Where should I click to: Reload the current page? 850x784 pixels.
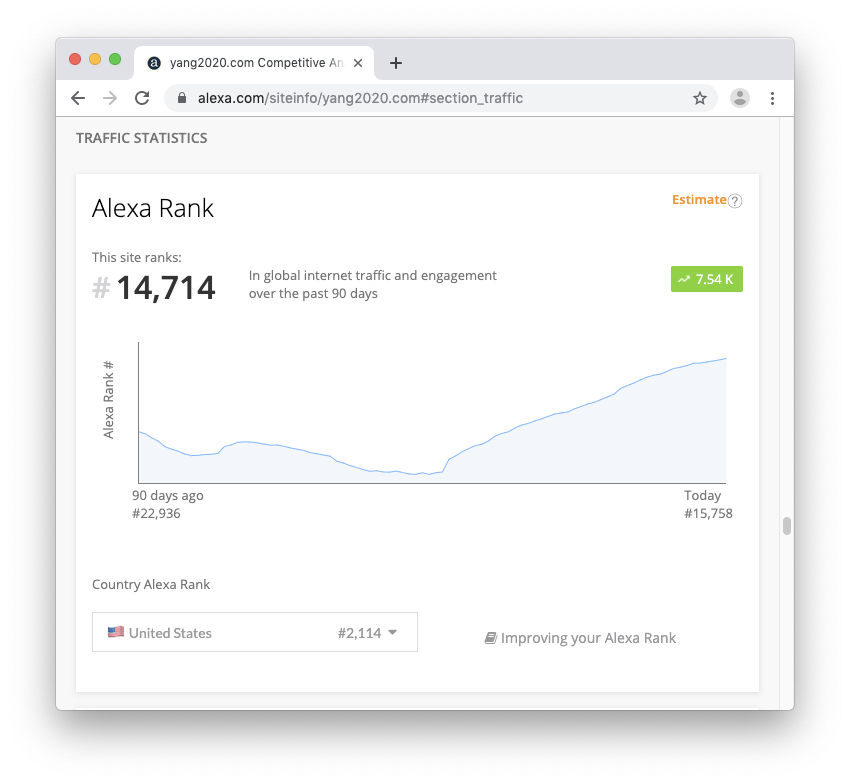[142, 98]
